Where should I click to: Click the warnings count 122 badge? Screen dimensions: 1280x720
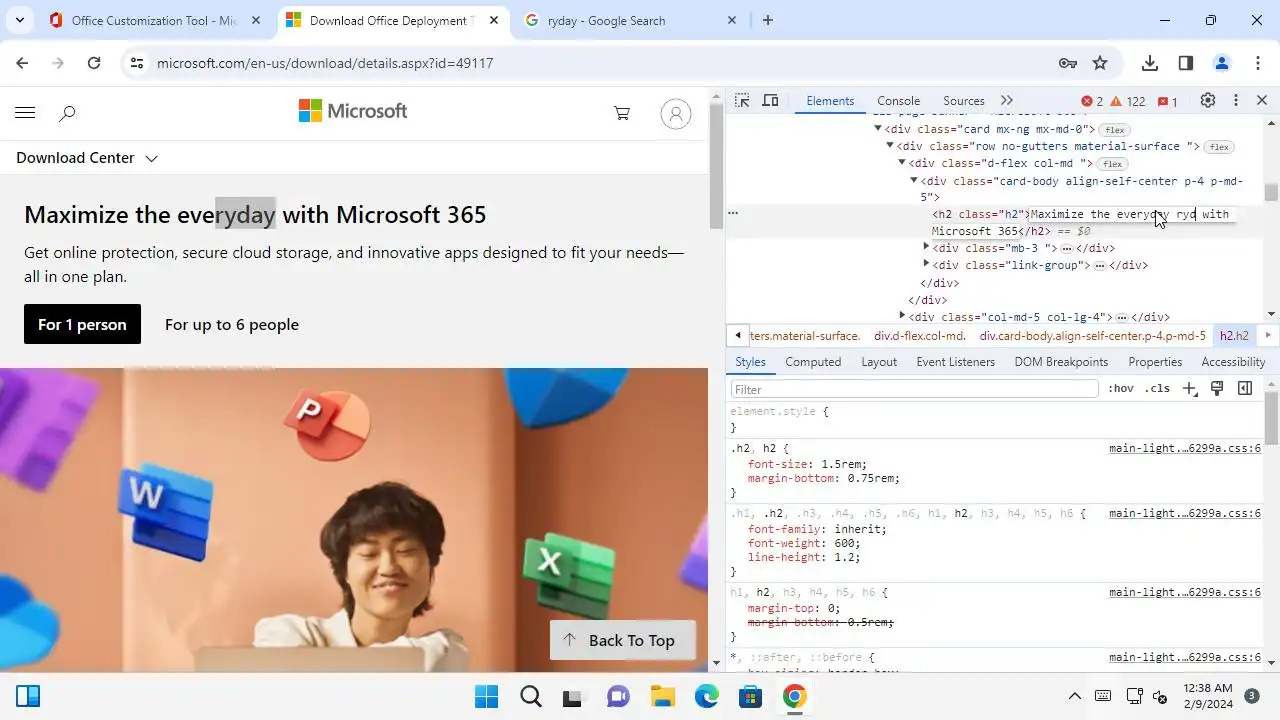pyautogui.click(x=1128, y=101)
